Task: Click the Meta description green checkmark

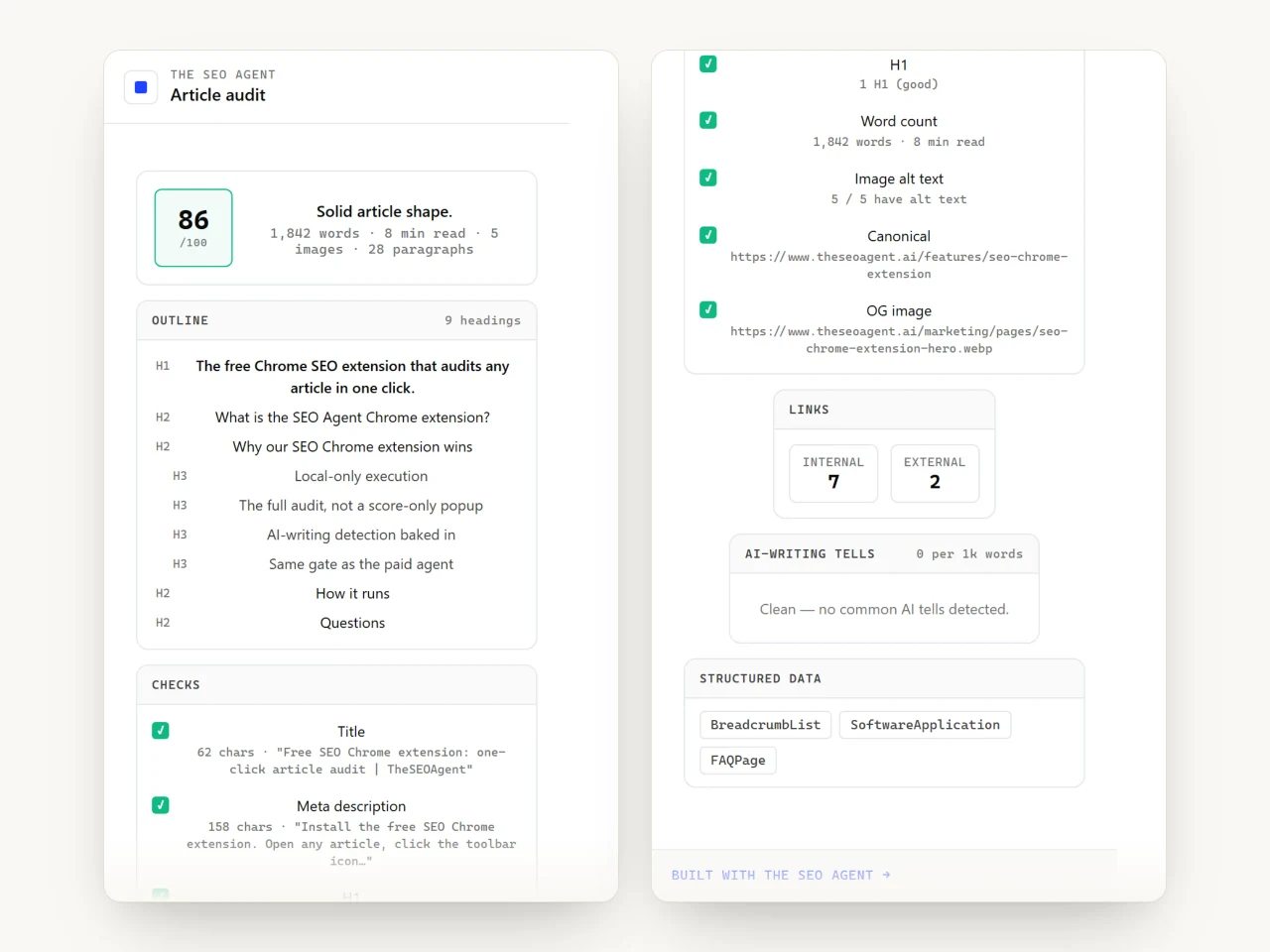Action: [161, 805]
